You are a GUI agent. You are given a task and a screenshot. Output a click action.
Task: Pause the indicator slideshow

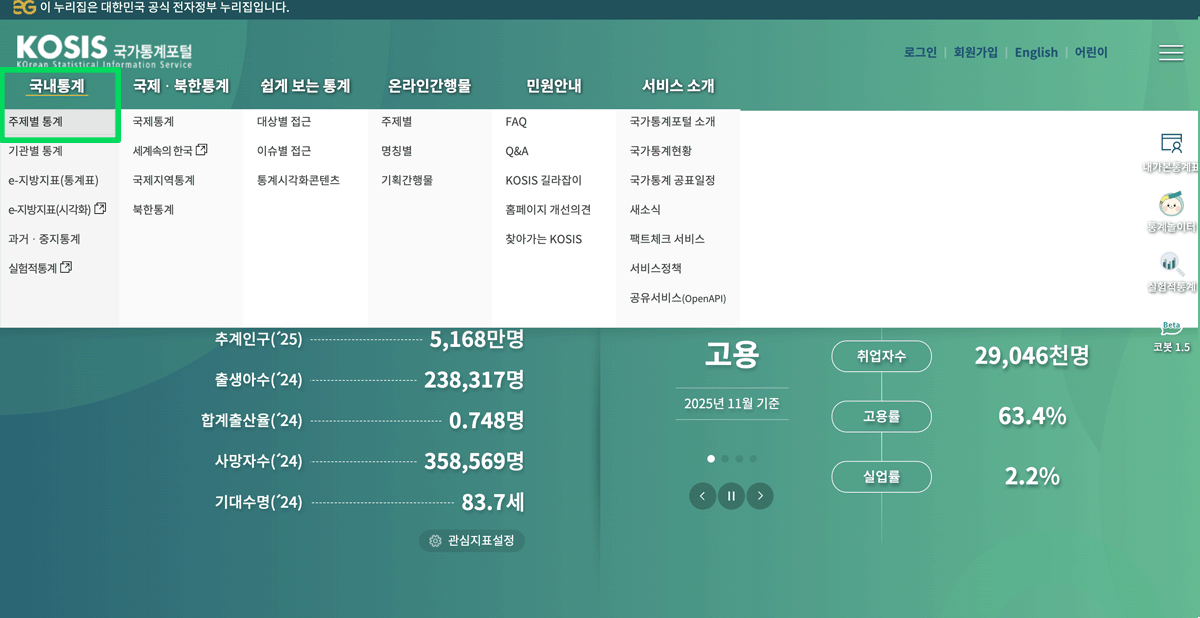click(731, 495)
